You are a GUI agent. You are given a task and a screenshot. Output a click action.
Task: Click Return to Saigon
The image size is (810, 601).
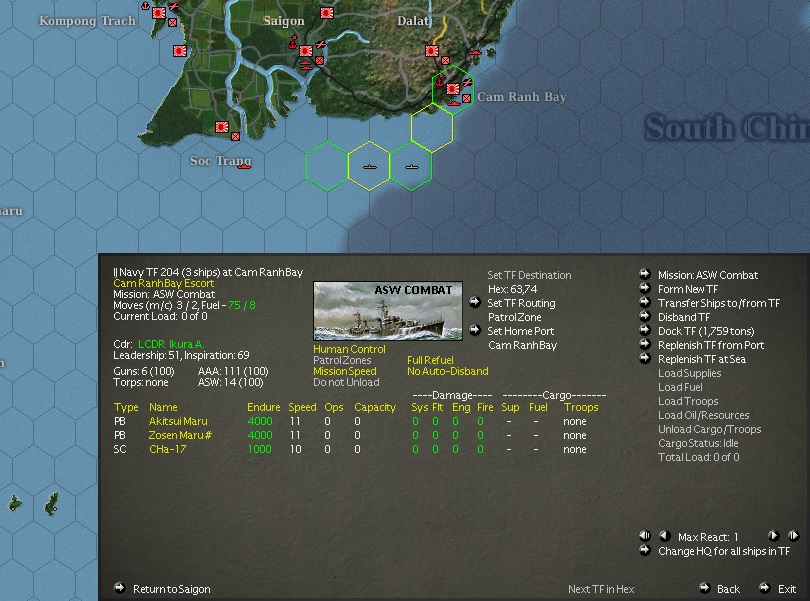pyautogui.click(x=172, y=589)
